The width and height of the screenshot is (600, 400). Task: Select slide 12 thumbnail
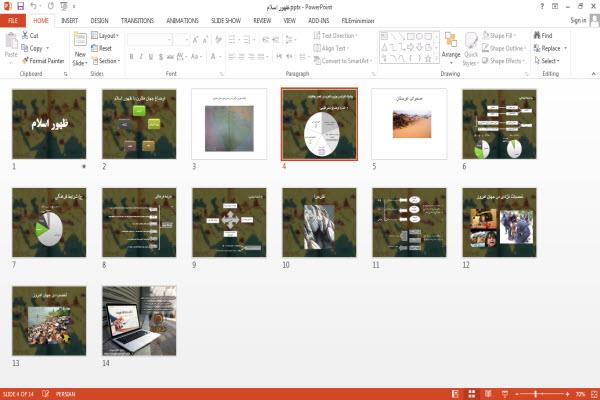click(499, 222)
